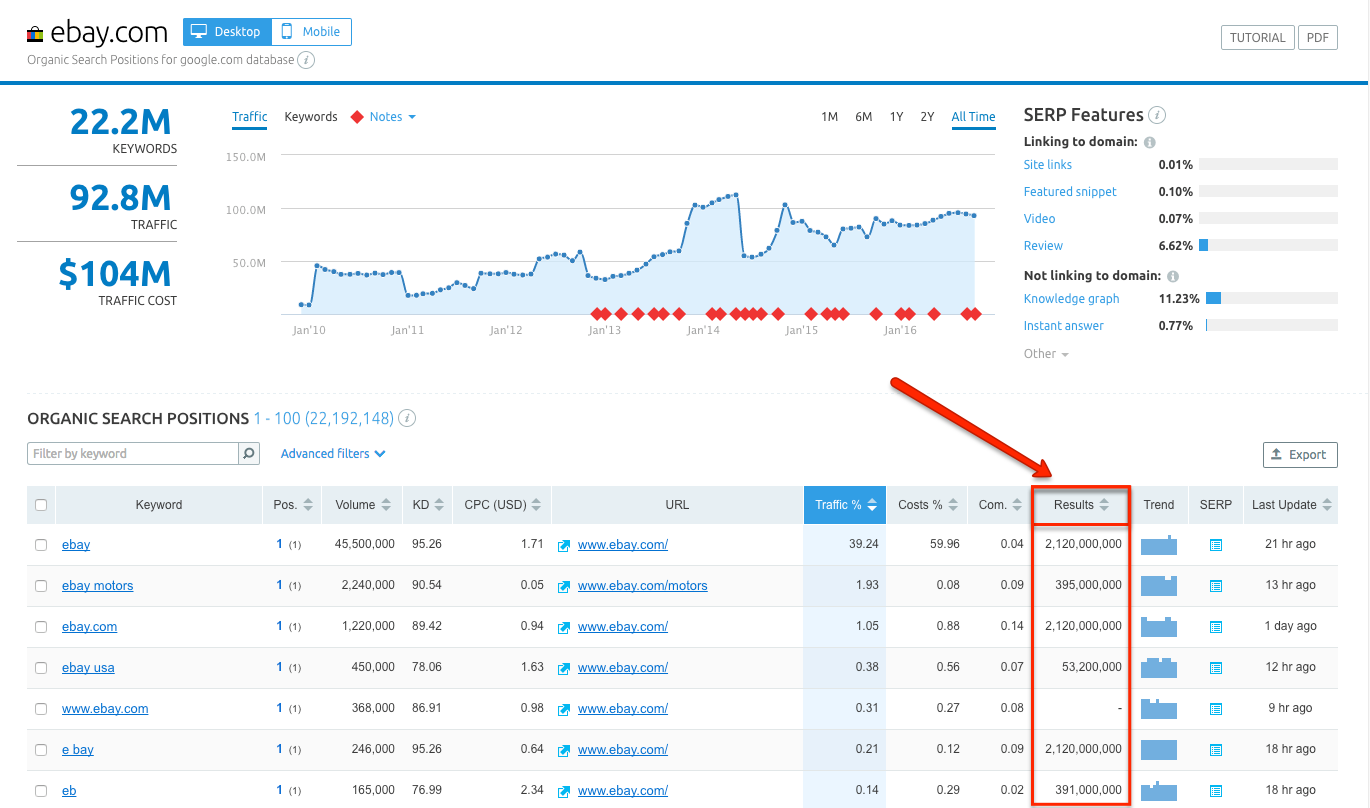Open the Featured snippet link
This screenshot has height=808, width=1370.
click(x=1070, y=192)
